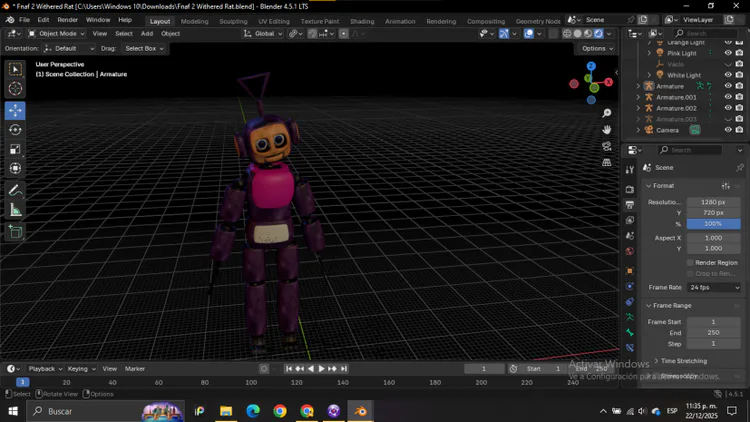Image resolution: width=750 pixels, height=422 pixels.
Task: Open the Output properties tab
Action: pos(630,205)
